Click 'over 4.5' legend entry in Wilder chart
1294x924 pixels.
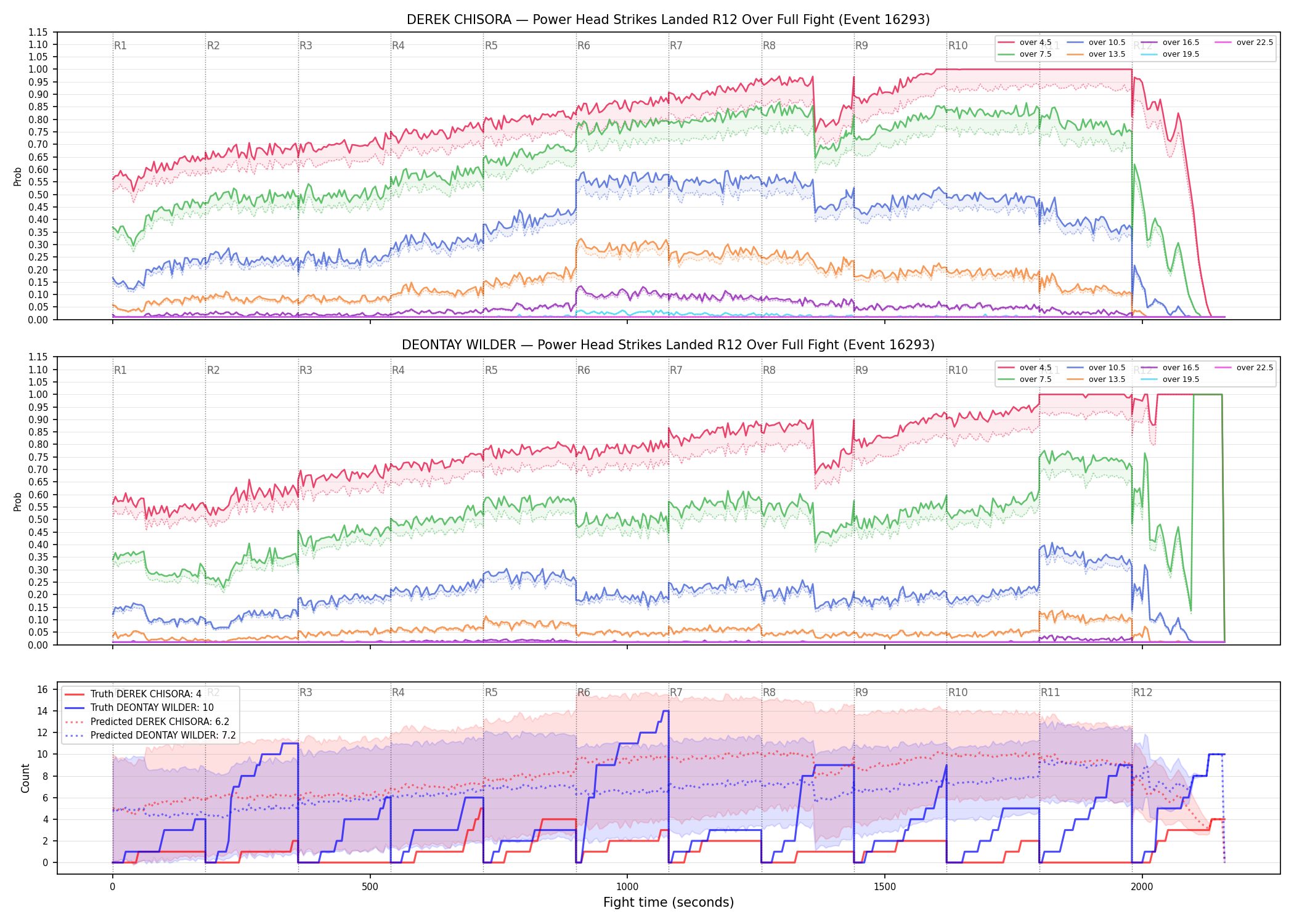pos(1025,368)
